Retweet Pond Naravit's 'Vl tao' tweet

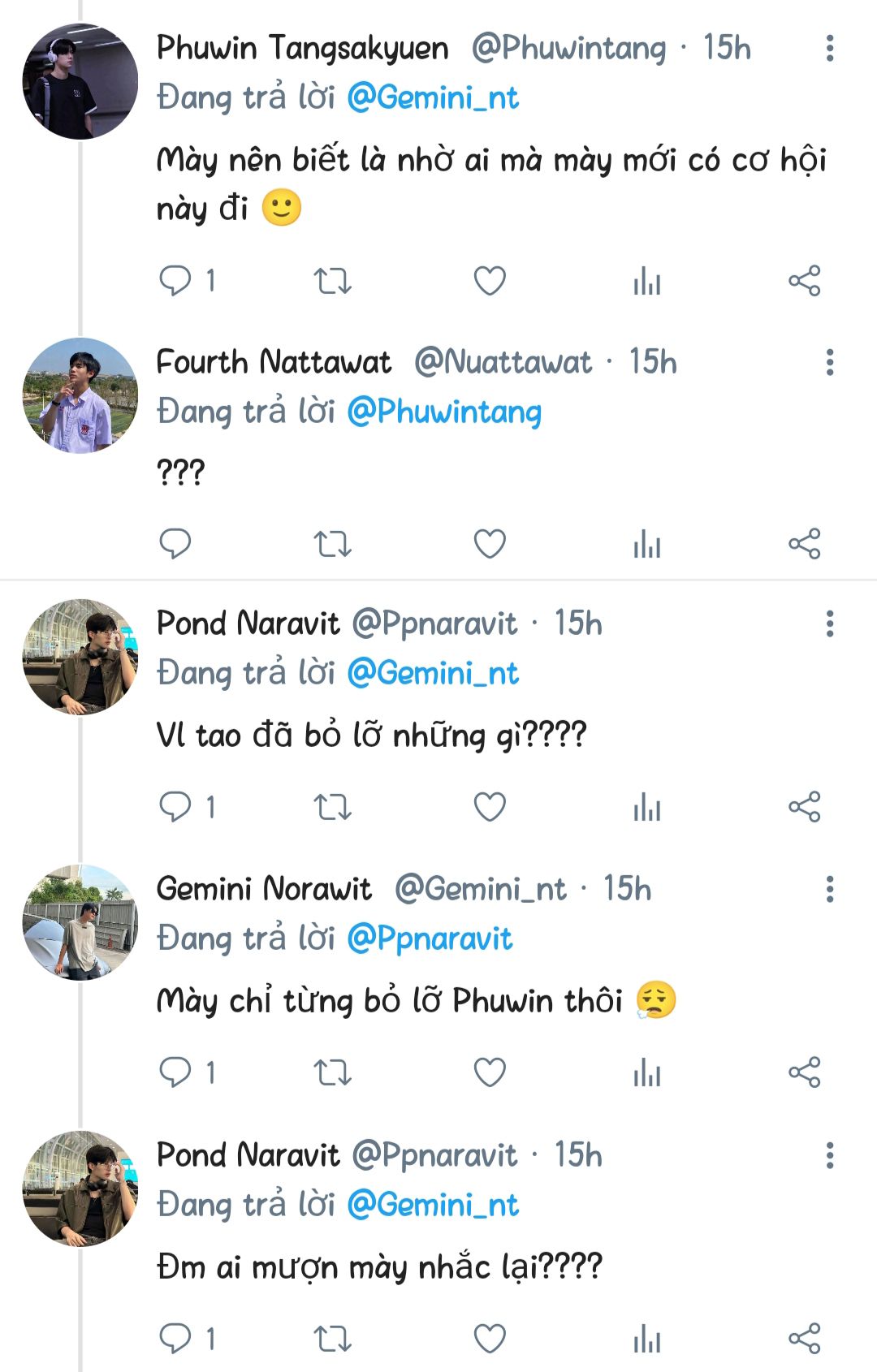click(332, 807)
